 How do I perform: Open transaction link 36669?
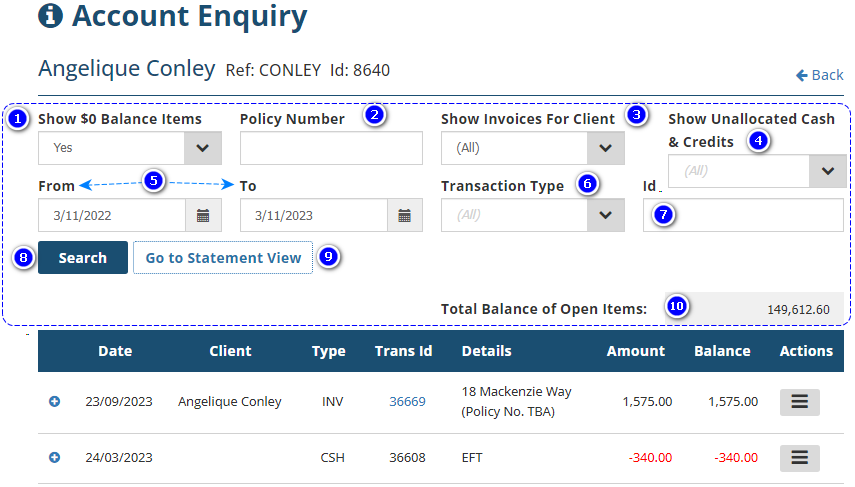(407, 402)
